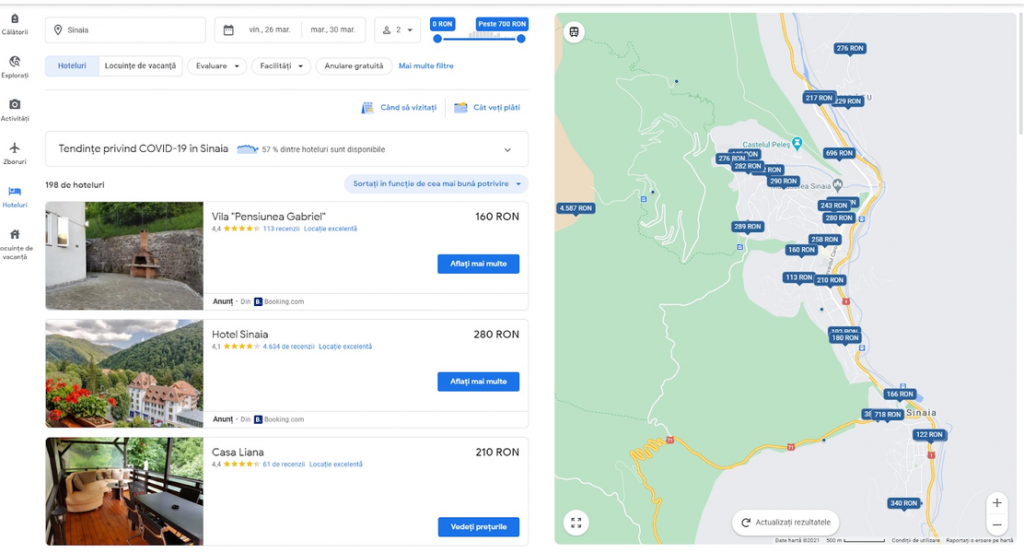This screenshot has height=553, width=1024.
Task: Expand map to fullscreen
Action: (575, 522)
